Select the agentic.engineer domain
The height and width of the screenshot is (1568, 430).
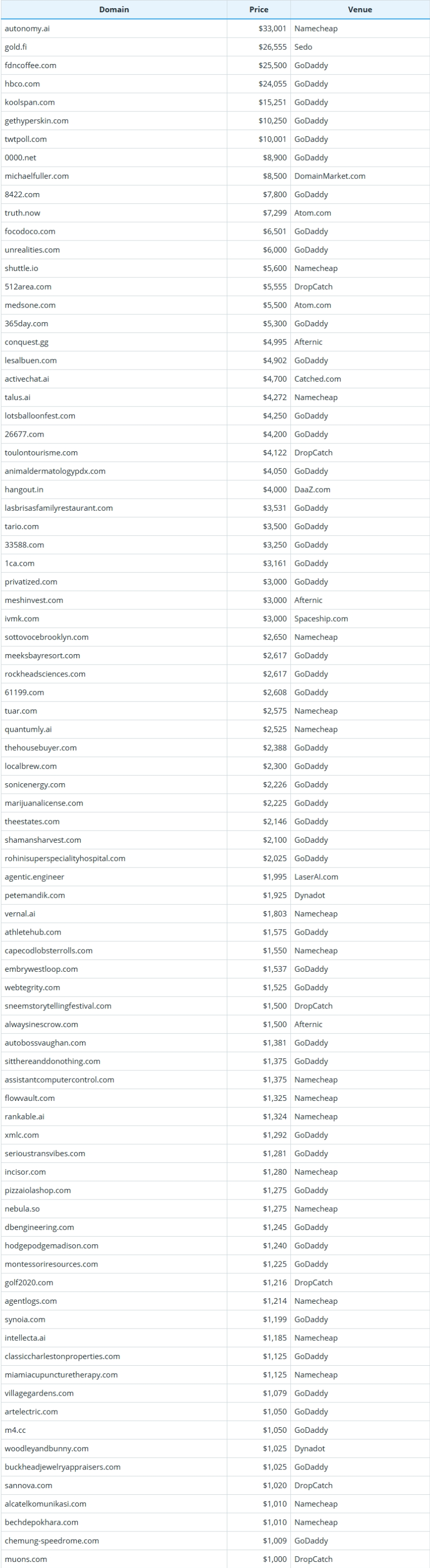tap(34, 877)
